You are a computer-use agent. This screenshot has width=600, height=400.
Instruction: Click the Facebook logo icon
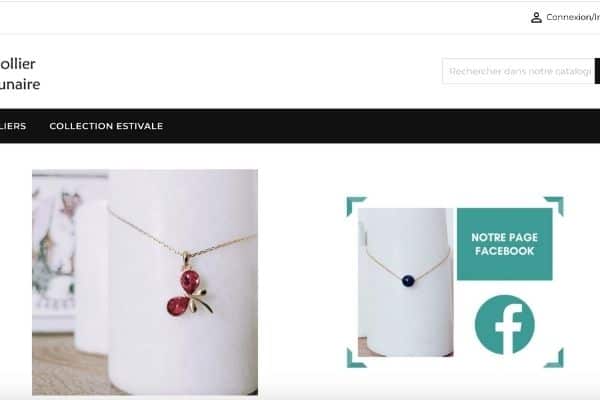click(x=504, y=325)
